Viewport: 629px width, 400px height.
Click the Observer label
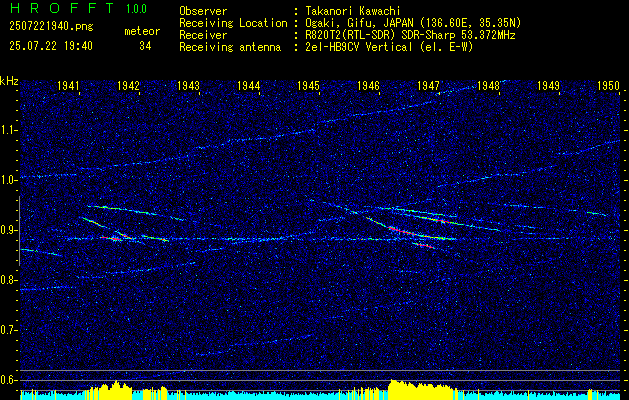pyautogui.click(x=203, y=12)
